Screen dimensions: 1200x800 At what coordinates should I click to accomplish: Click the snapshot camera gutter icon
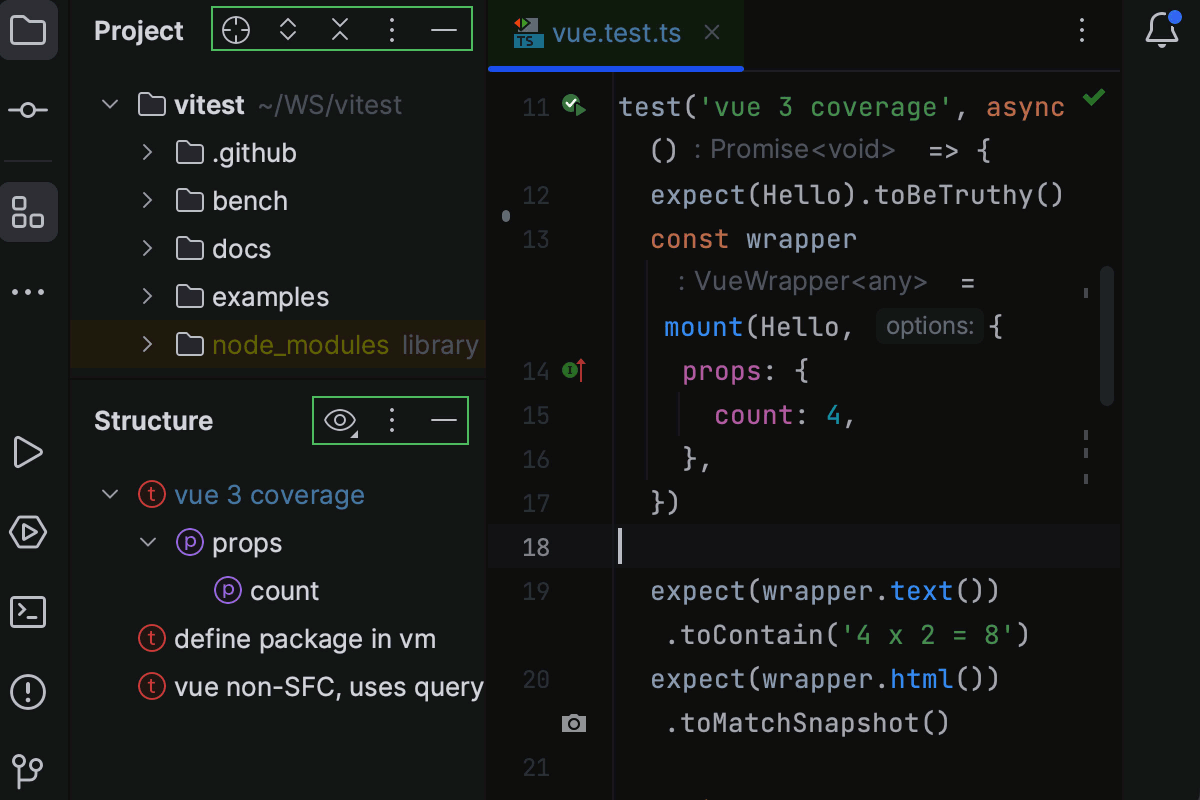point(574,723)
